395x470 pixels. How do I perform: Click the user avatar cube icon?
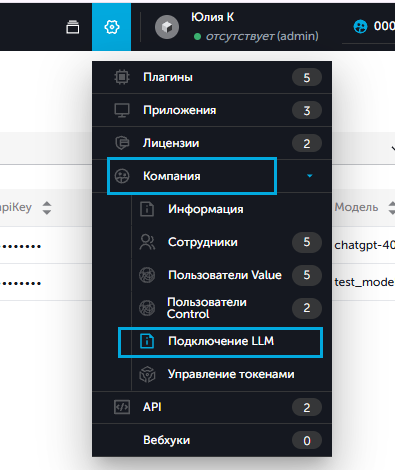pyautogui.click(x=167, y=27)
